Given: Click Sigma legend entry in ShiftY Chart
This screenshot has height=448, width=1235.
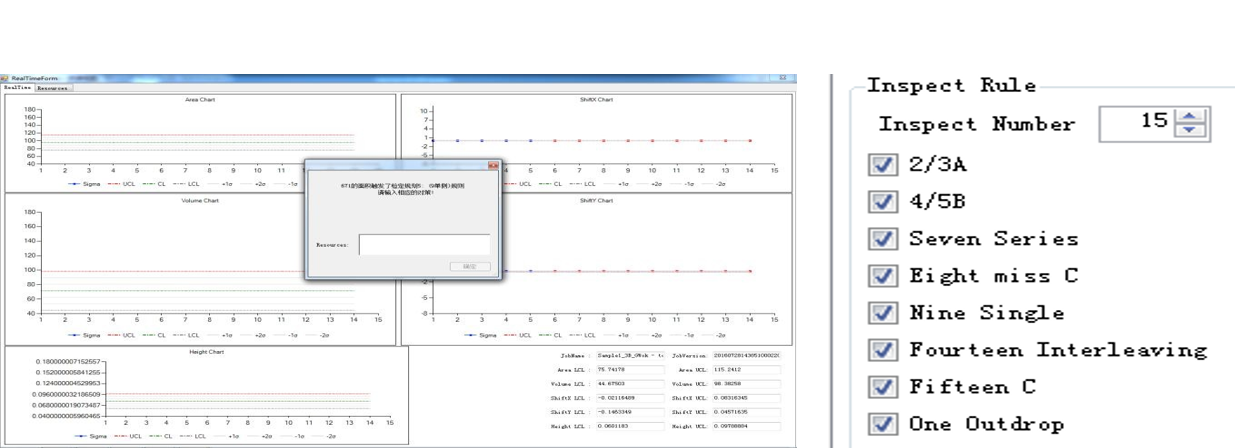Looking at the screenshot, I should [481, 336].
